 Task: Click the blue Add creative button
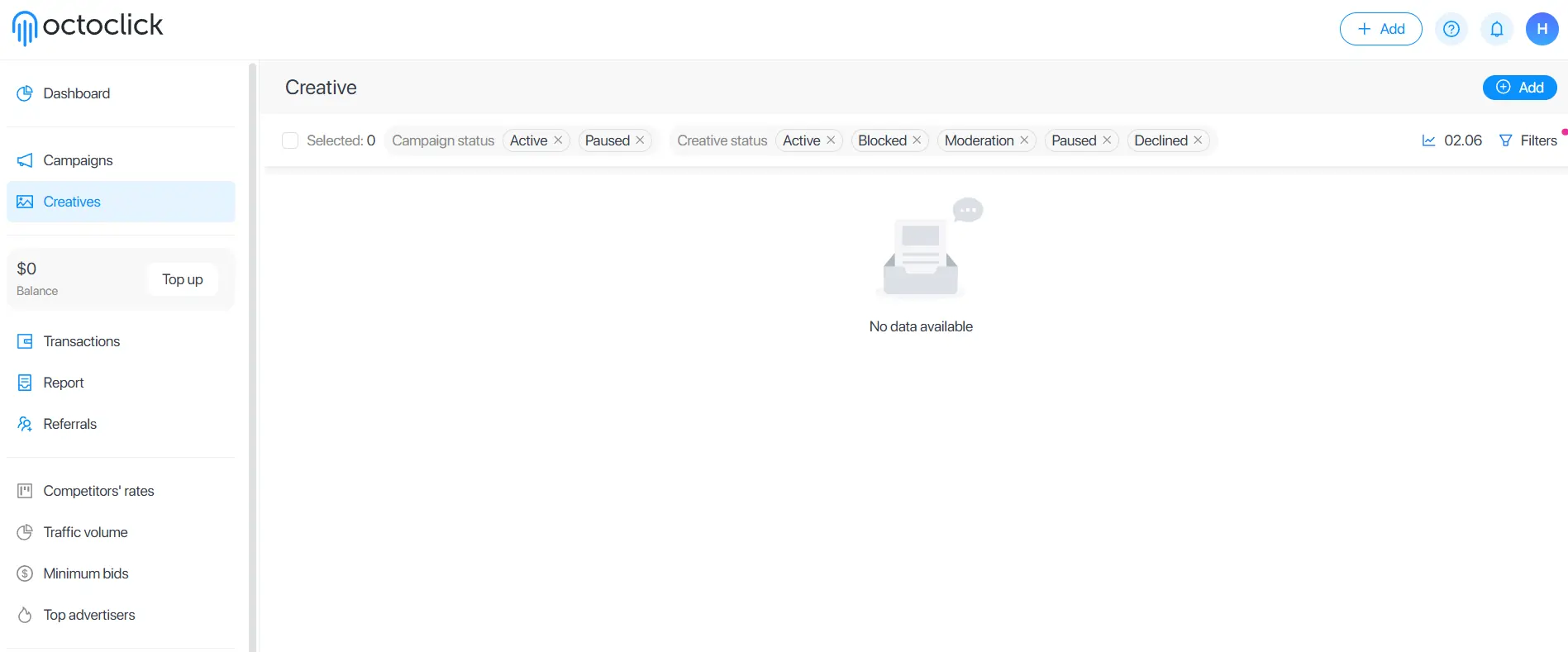coord(1520,88)
